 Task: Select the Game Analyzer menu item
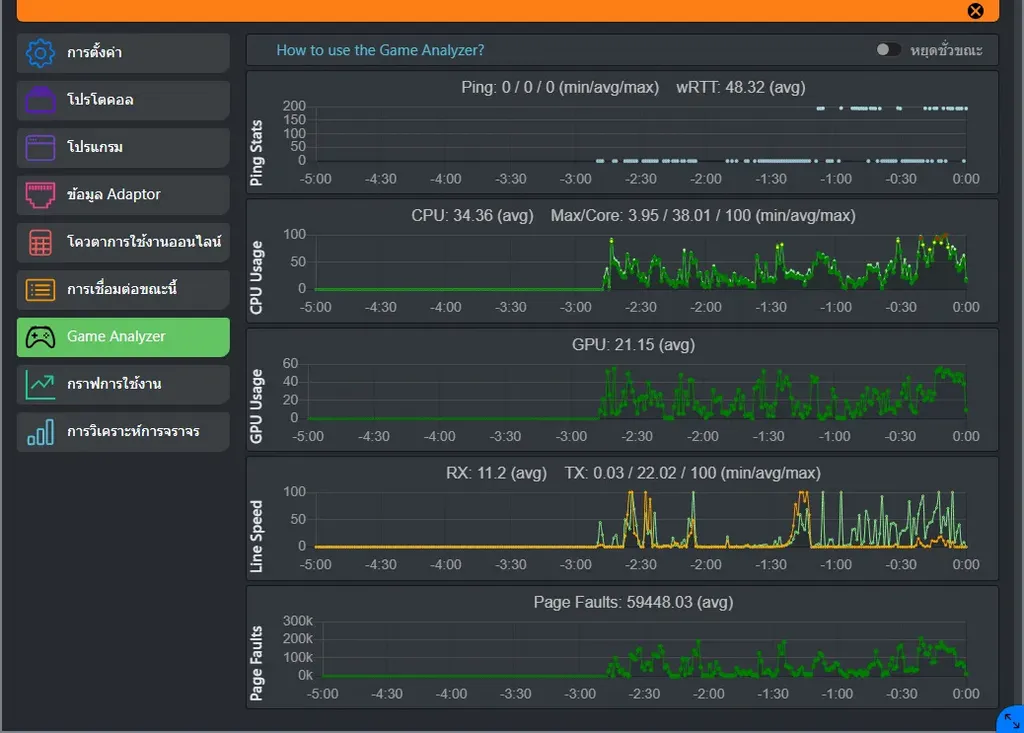(x=123, y=337)
